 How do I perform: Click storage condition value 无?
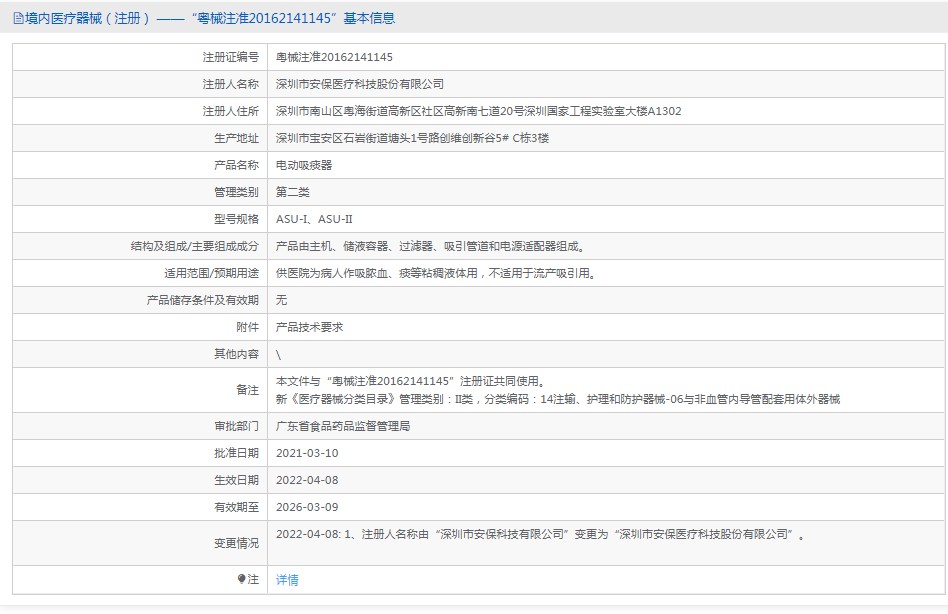pyautogui.click(x=282, y=300)
